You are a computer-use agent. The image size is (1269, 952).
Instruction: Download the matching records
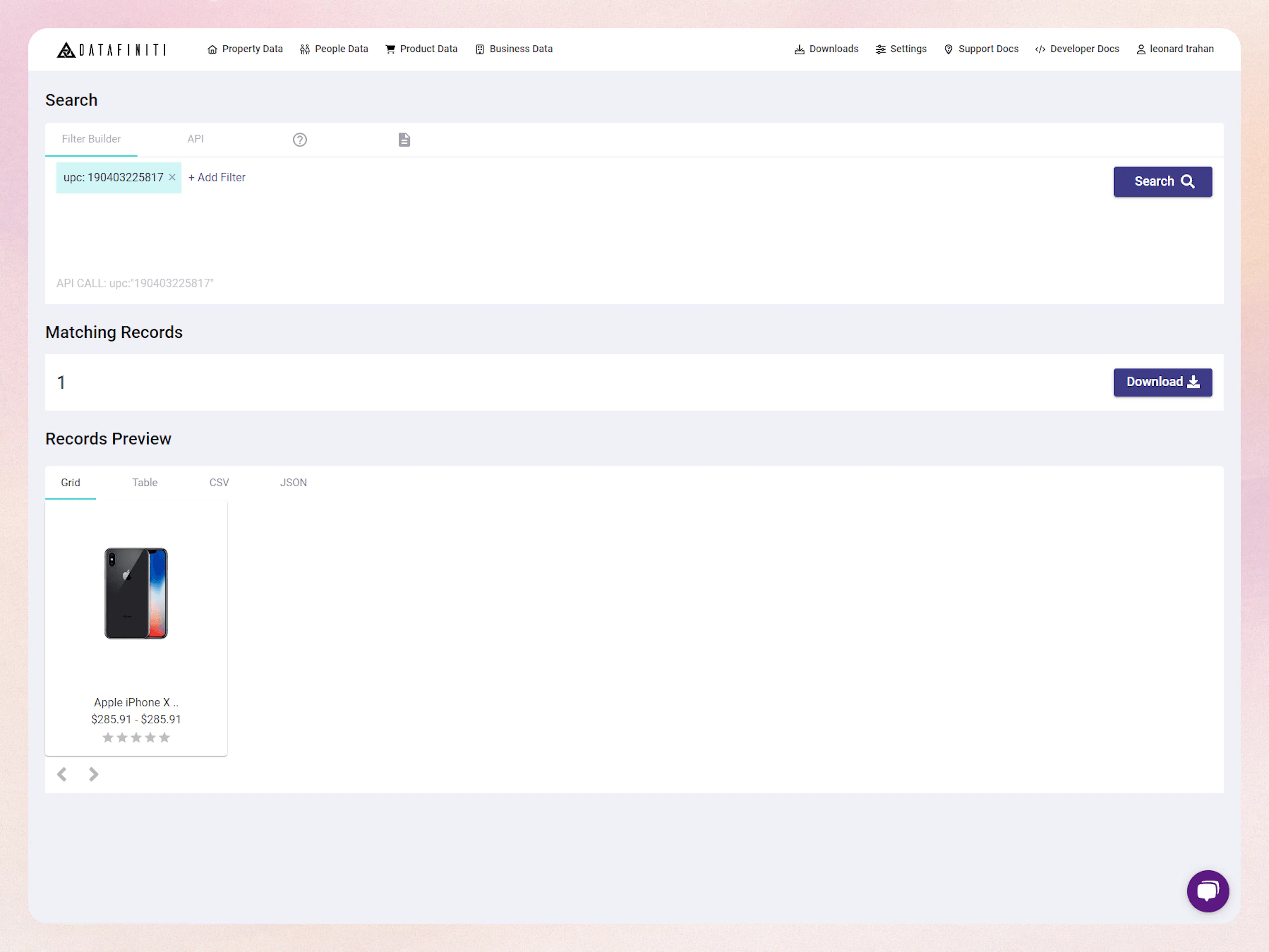[x=1162, y=382]
